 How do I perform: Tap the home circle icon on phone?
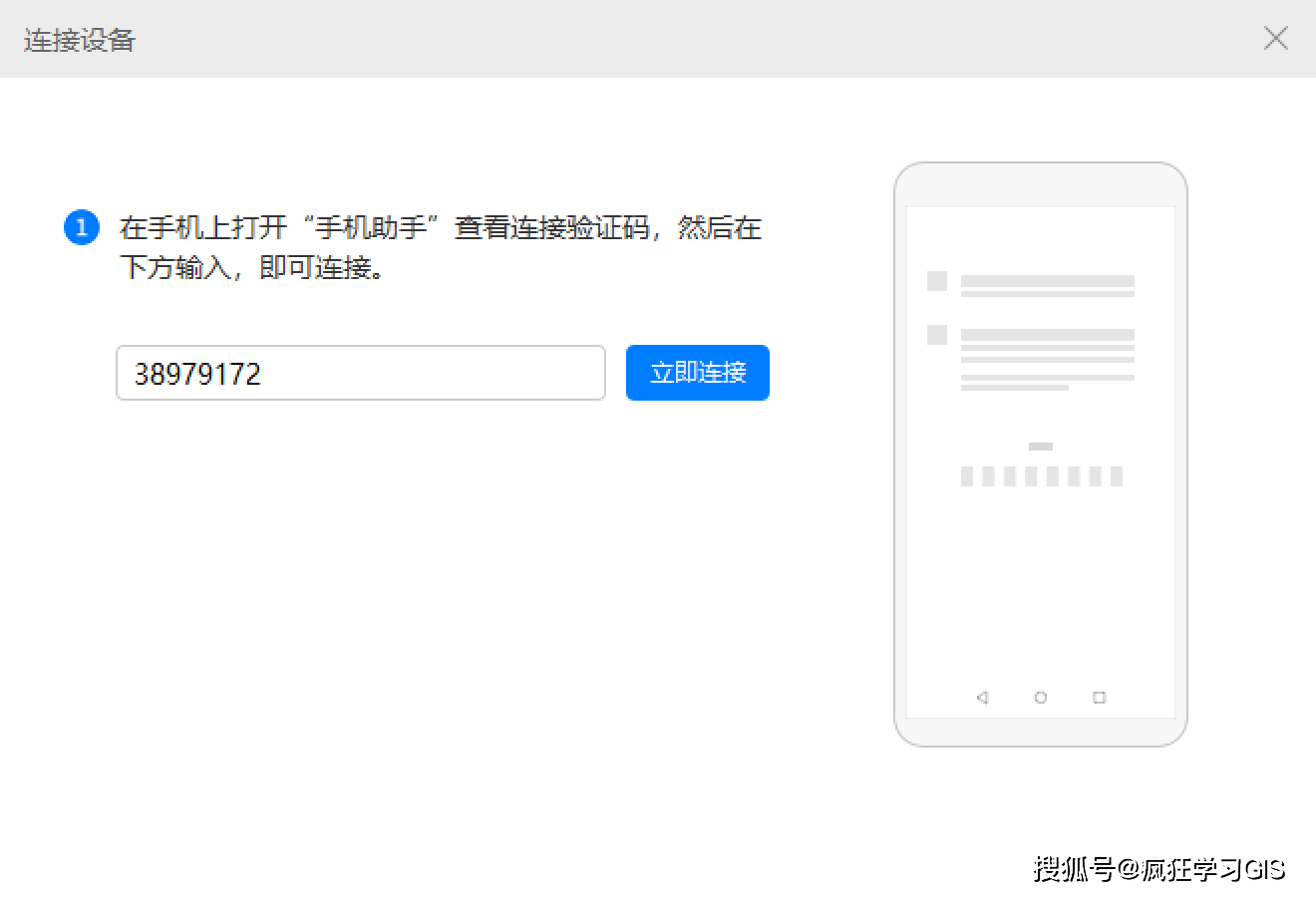point(1040,698)
